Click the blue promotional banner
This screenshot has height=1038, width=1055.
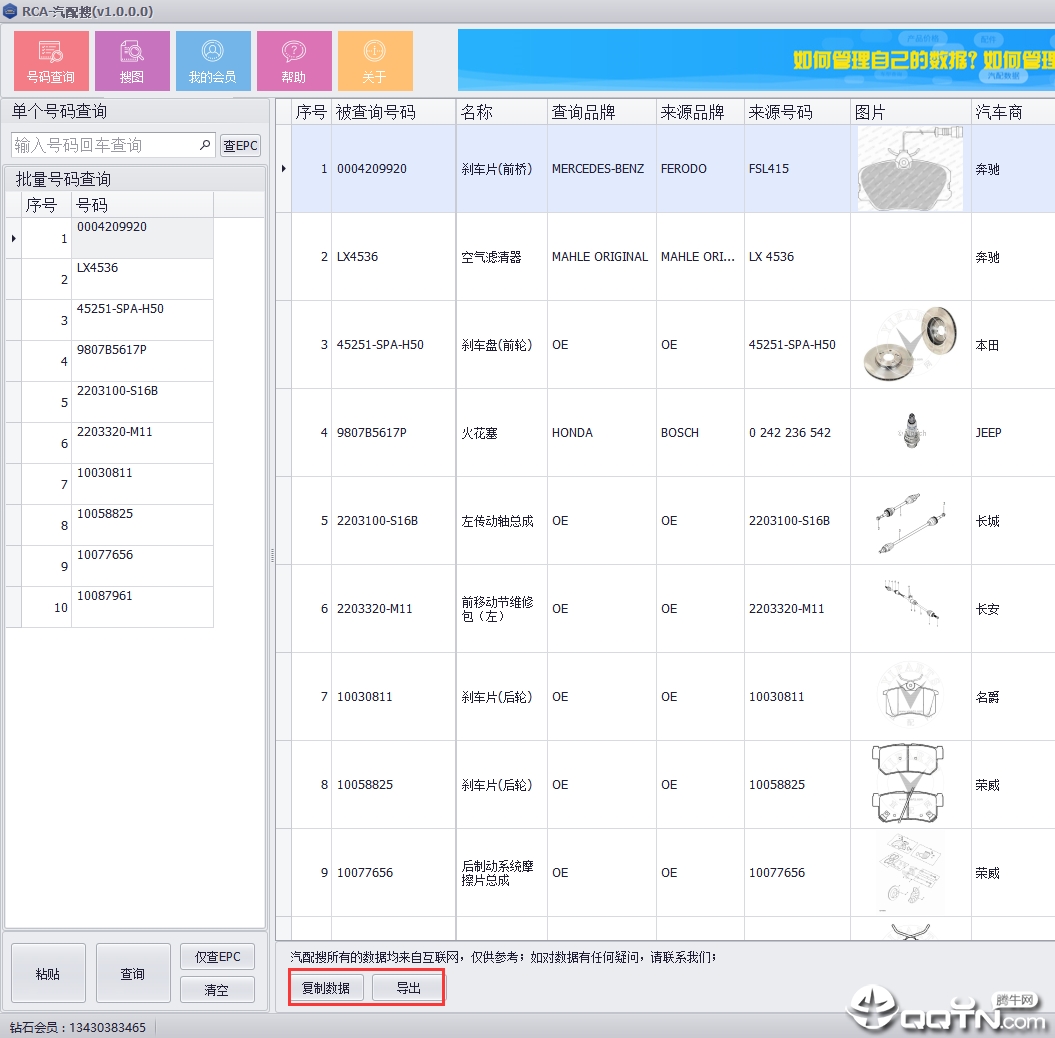point(756,60)
